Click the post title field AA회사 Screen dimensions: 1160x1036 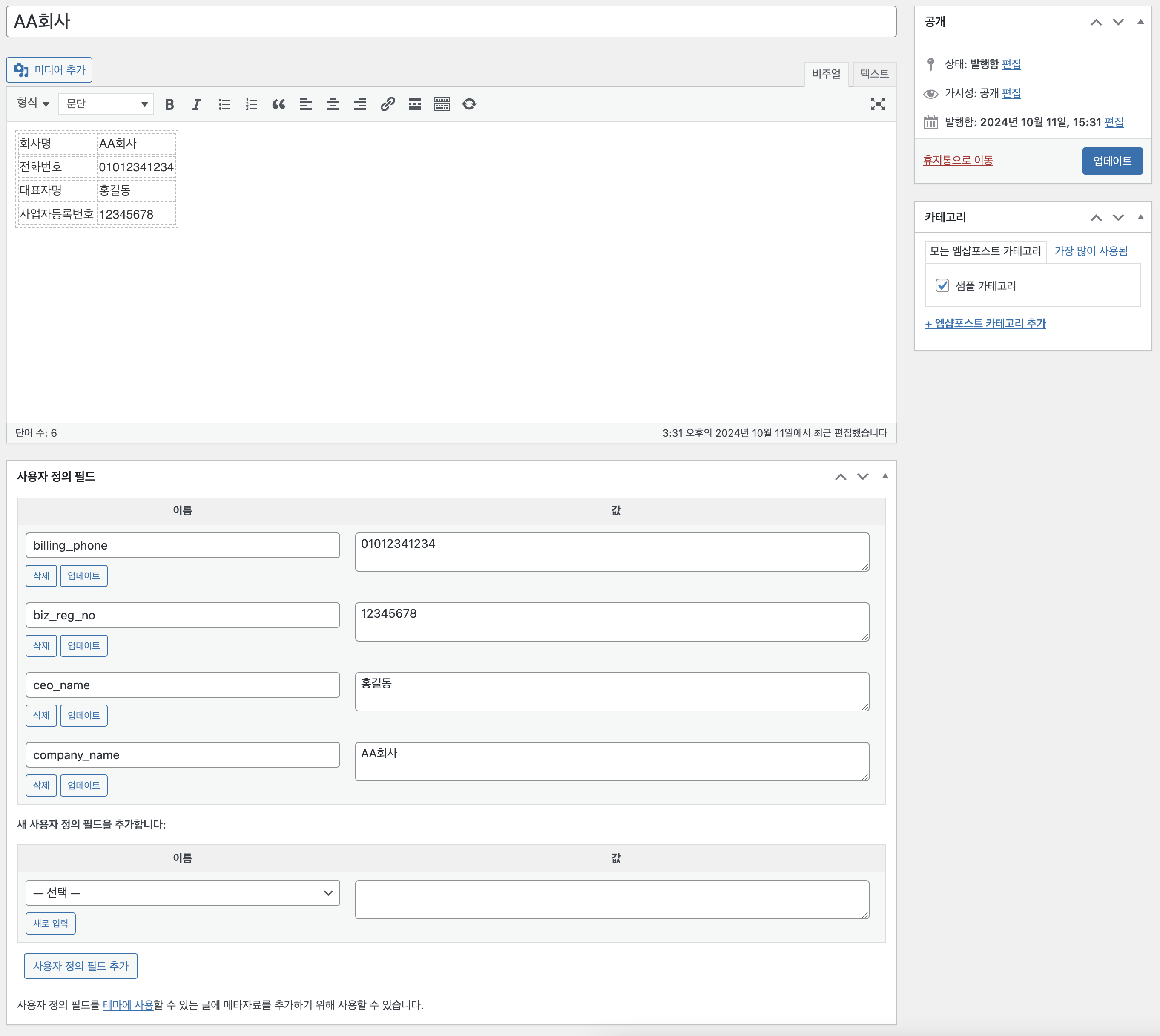pos(451,22)
